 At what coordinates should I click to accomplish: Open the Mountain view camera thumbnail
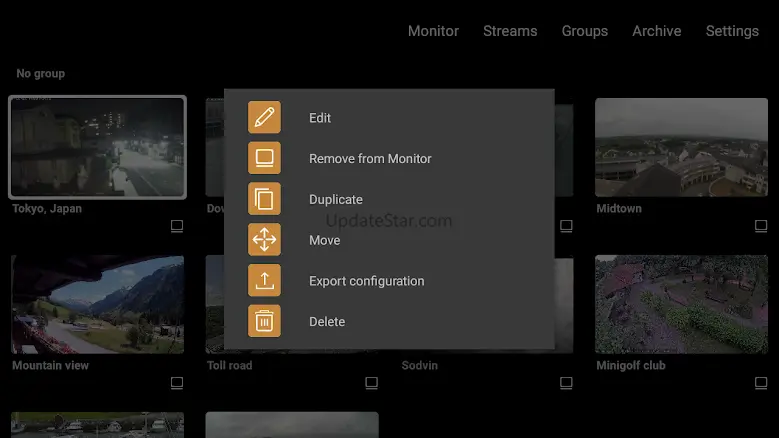(97, 304)
